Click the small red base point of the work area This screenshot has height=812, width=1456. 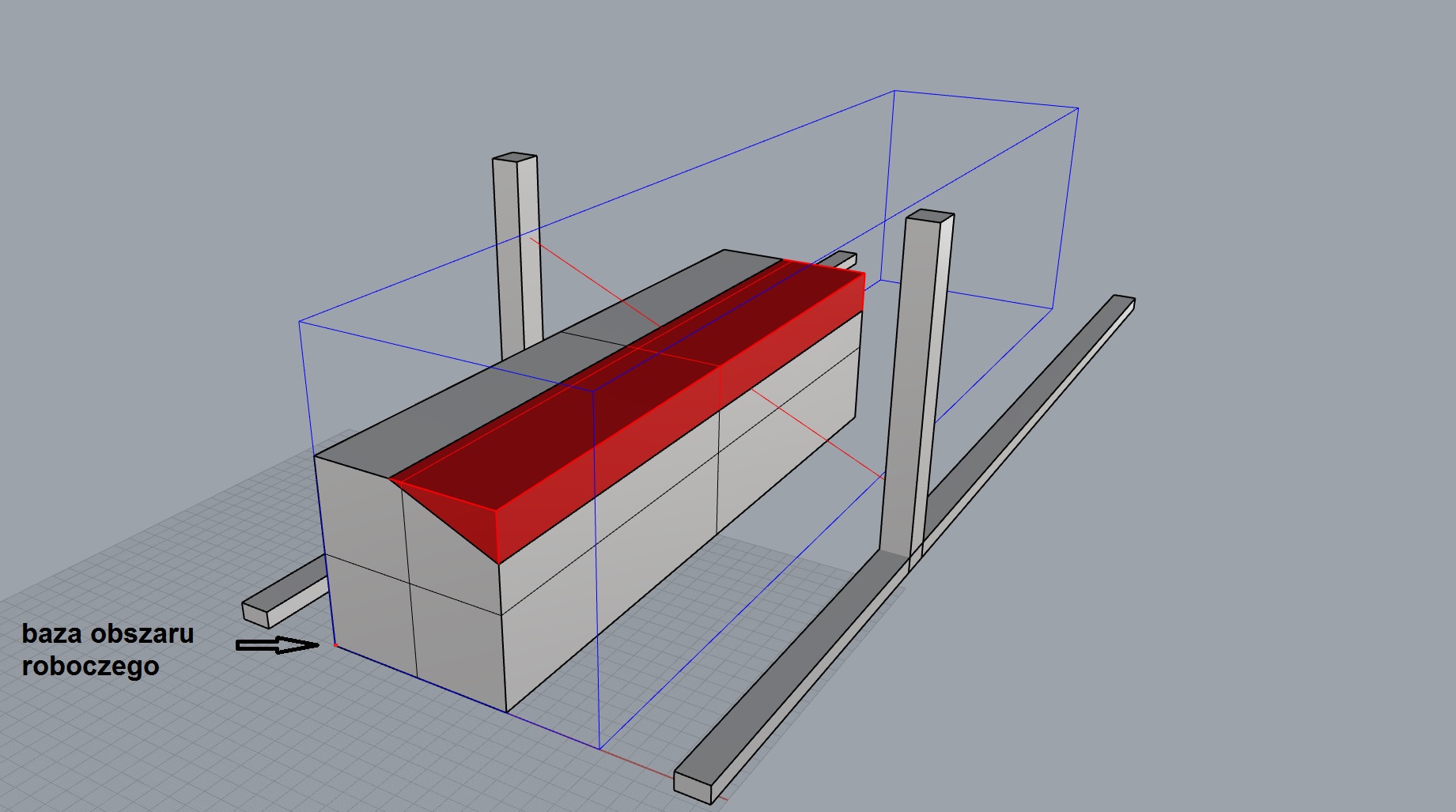point(336,646)
